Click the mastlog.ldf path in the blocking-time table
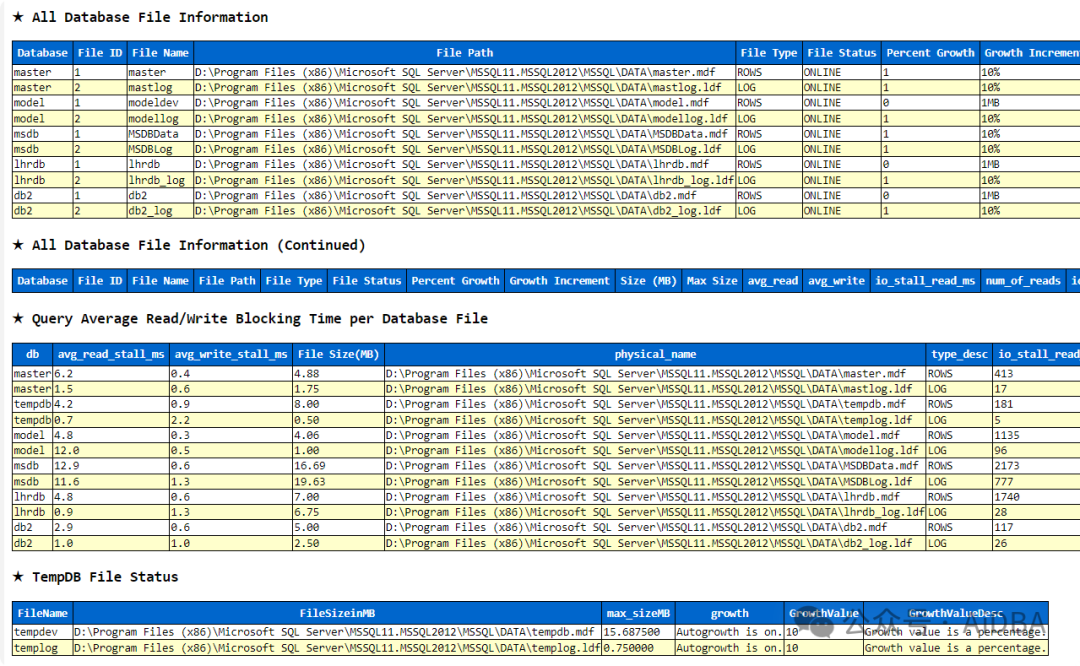Image resolution: width=1080 pixels, height=666 pixels. pyautogui.click(x=649, y=389)
